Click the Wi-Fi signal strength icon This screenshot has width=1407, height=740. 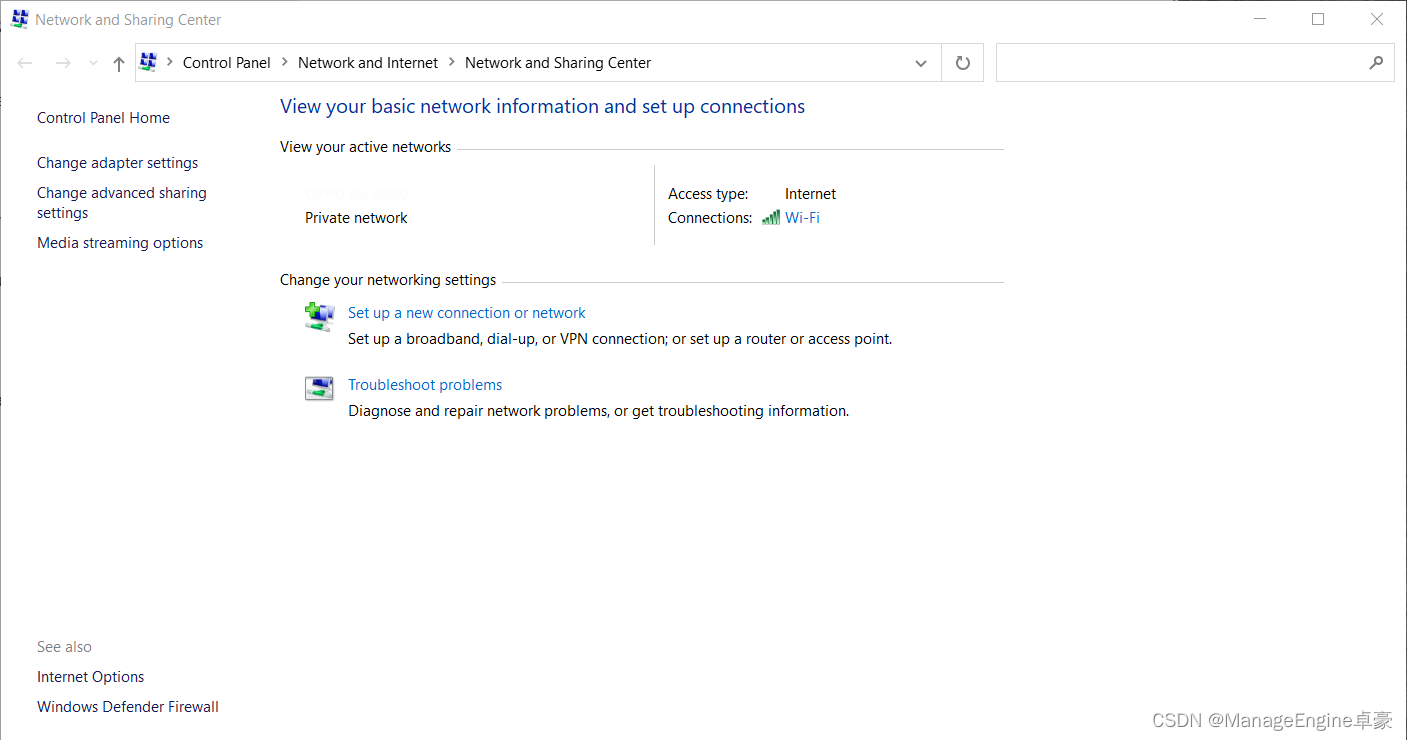[x=771, y=218]
